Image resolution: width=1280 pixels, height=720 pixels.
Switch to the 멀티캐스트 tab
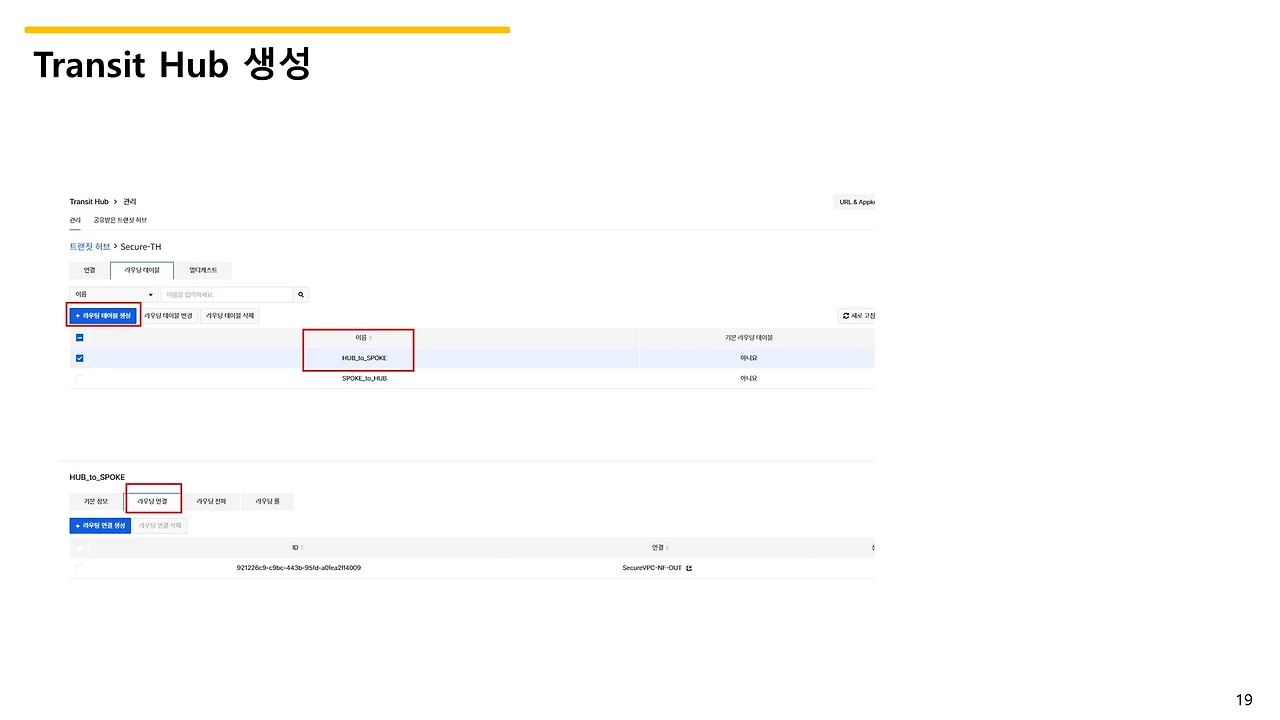(204, 269)
